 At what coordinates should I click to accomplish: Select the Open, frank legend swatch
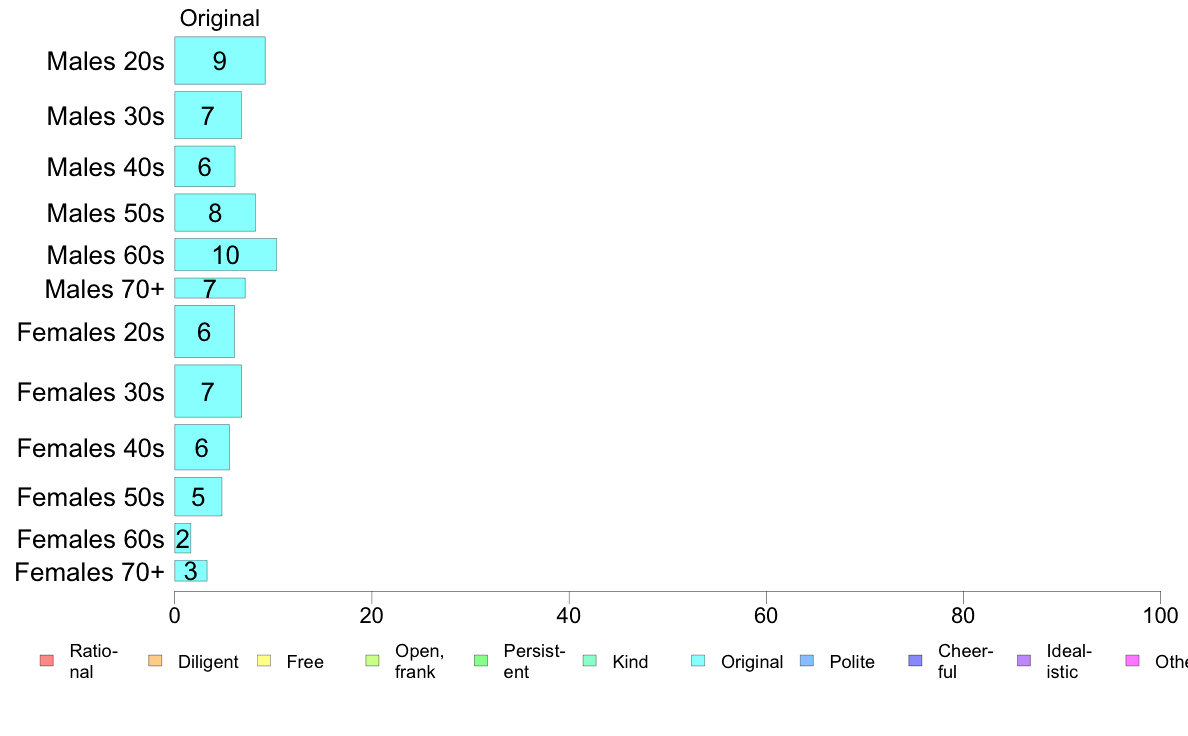pyautogui.click(x=372, y=661)
